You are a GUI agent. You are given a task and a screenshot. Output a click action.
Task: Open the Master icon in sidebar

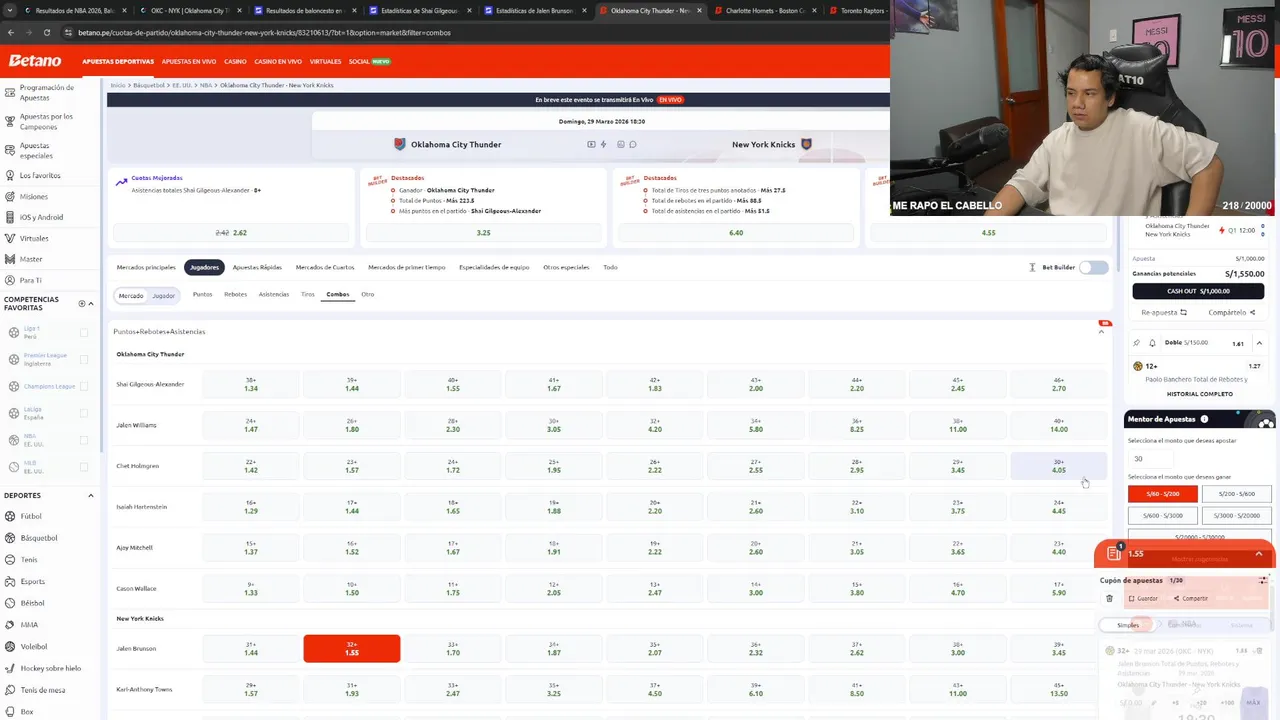click(x=10, y=259)
